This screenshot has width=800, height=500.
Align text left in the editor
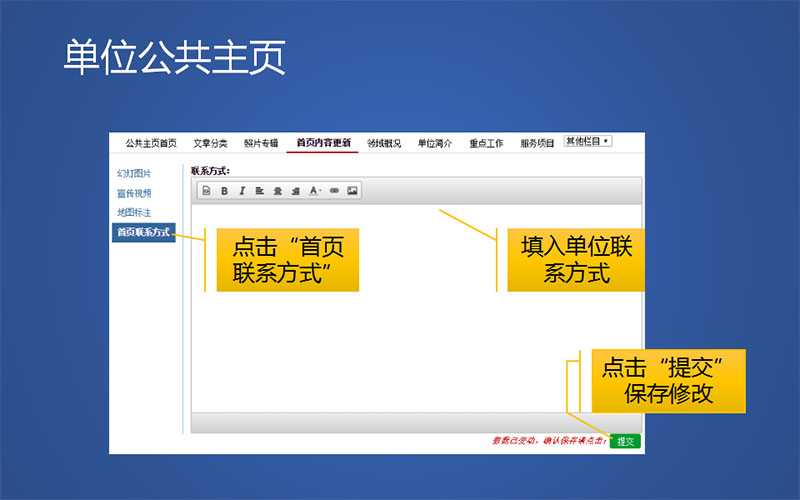click(259, 190)
